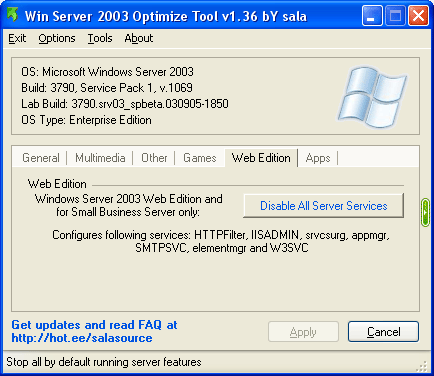Viewport: 434px width, 376px height.
Task: Open the hot.ee/salasource updates link
Action: pos(82,338)
